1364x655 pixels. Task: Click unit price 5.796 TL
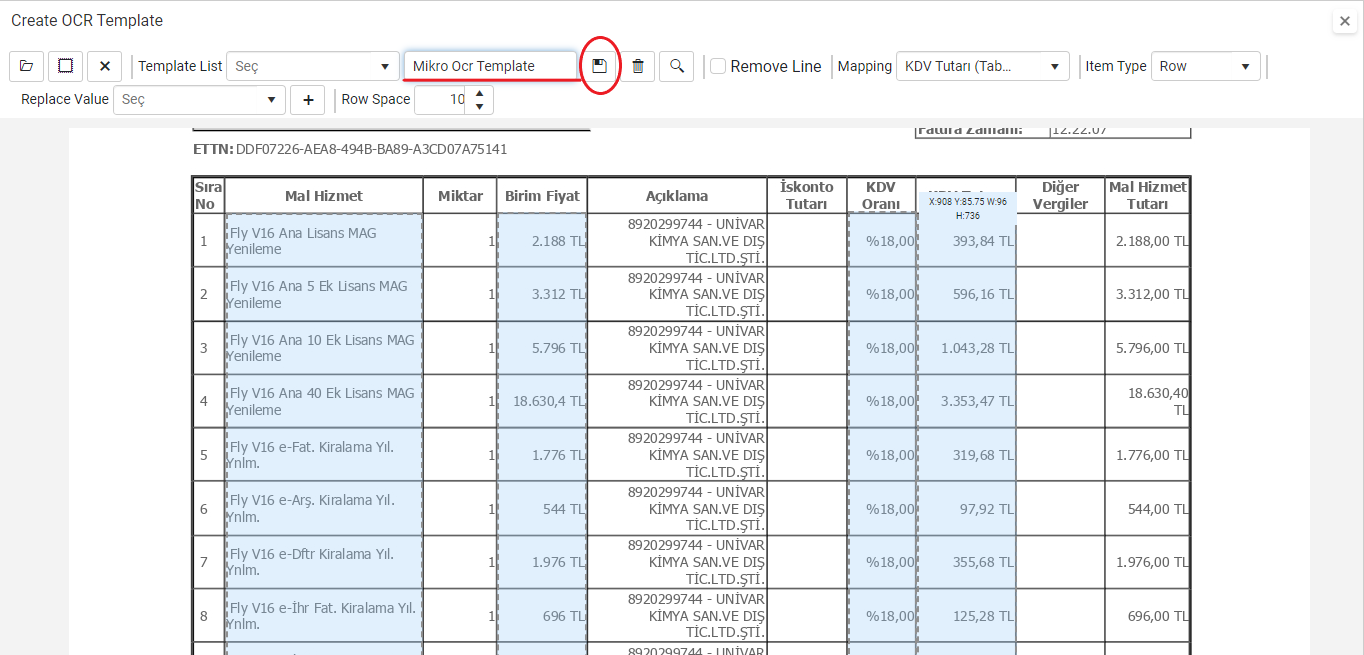(558, 348)
